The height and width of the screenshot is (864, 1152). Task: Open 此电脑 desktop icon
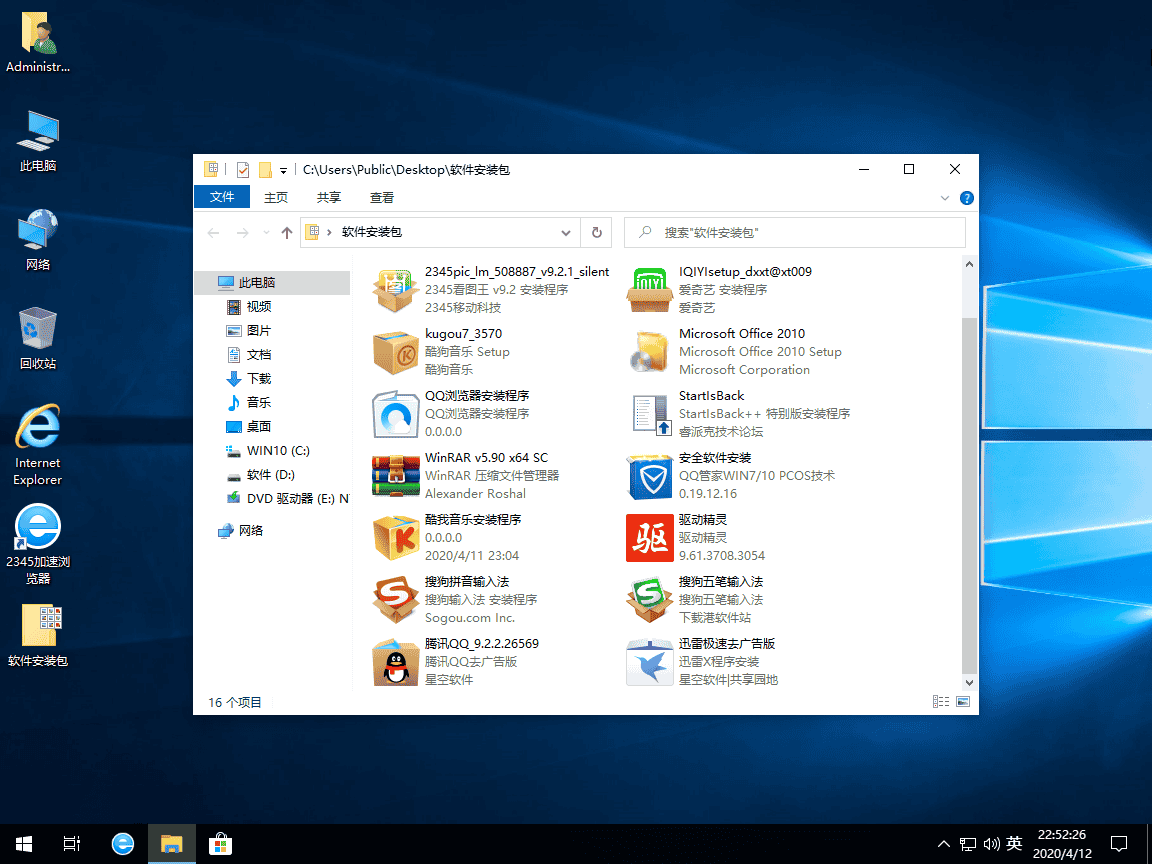(38, 141)
